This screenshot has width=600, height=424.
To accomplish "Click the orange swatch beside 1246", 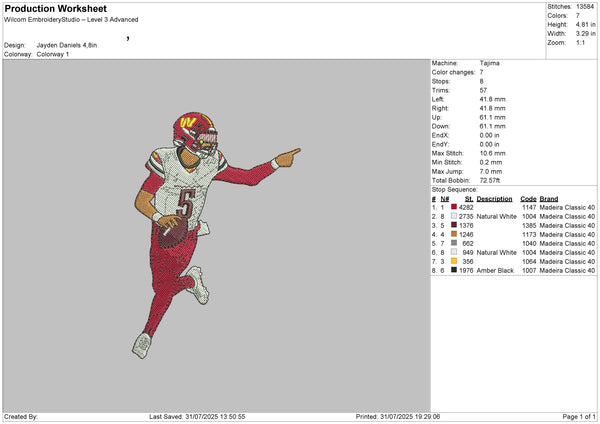I will [x=454, y=234].
